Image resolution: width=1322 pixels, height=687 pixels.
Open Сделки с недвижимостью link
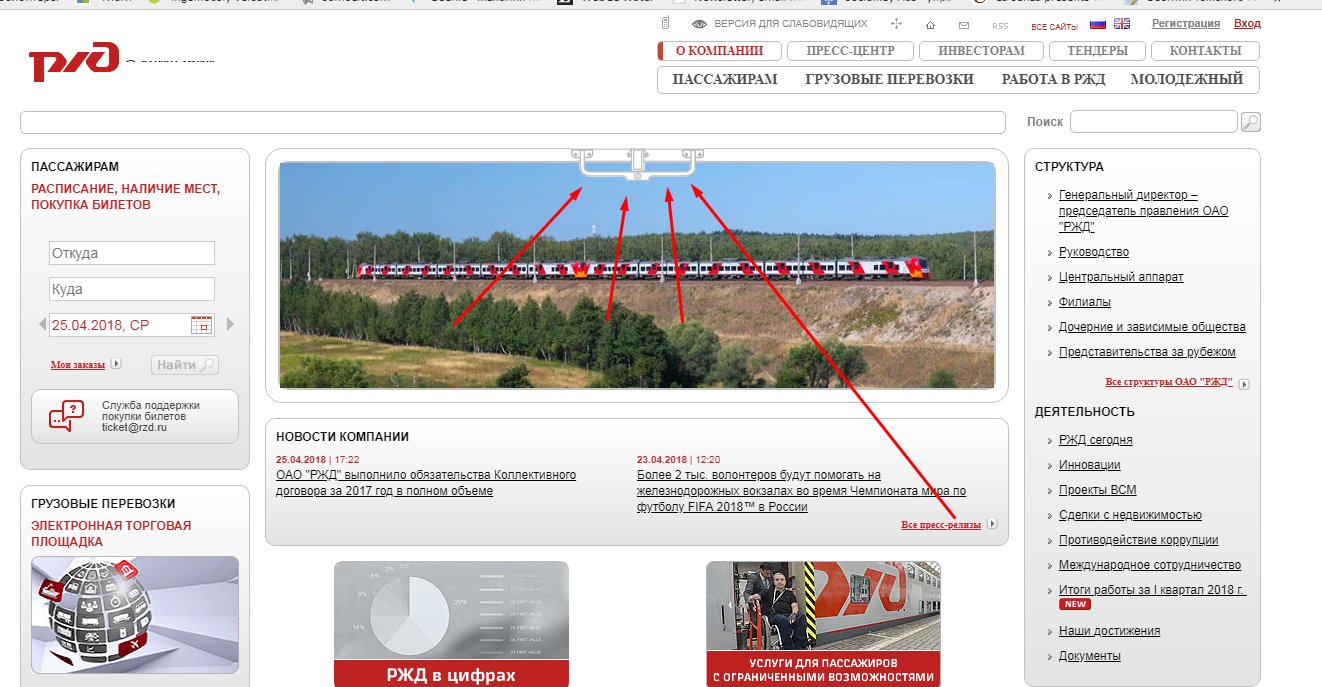(x=1130, y=515)
